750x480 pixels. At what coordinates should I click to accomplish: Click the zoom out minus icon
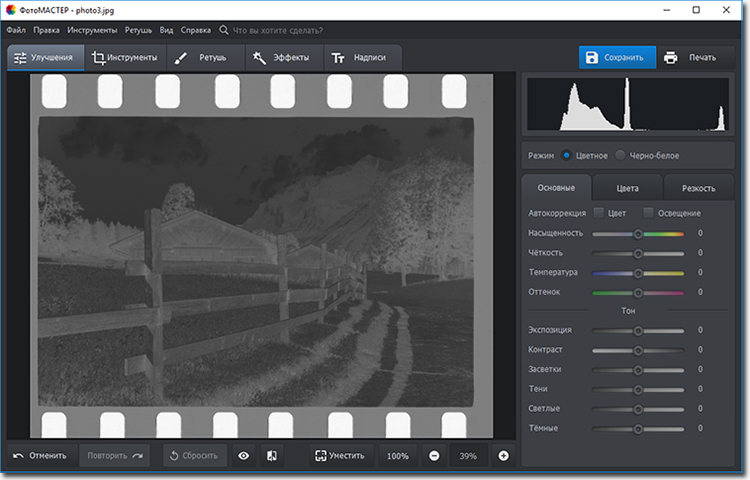point(434,456)
